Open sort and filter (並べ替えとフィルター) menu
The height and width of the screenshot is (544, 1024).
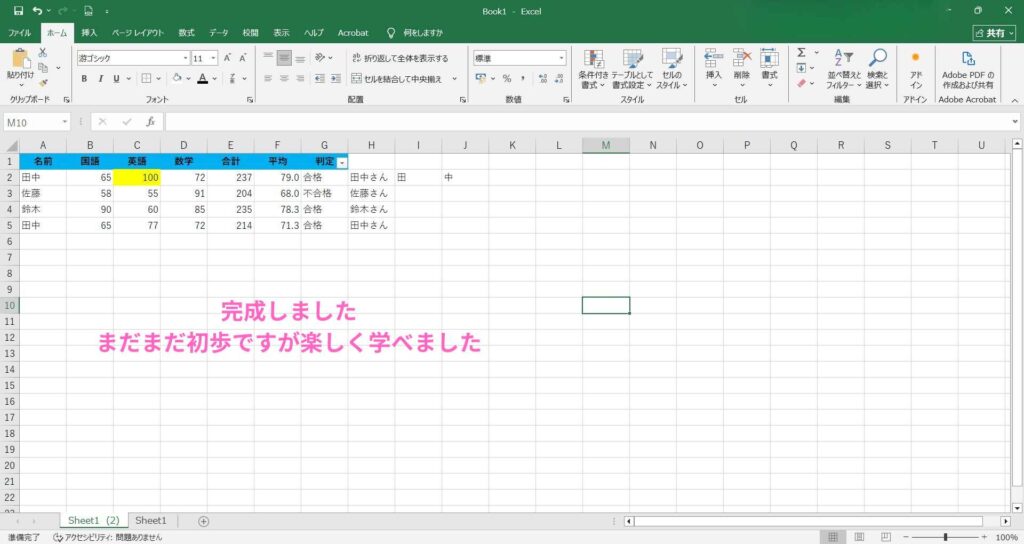click(844, 69)
